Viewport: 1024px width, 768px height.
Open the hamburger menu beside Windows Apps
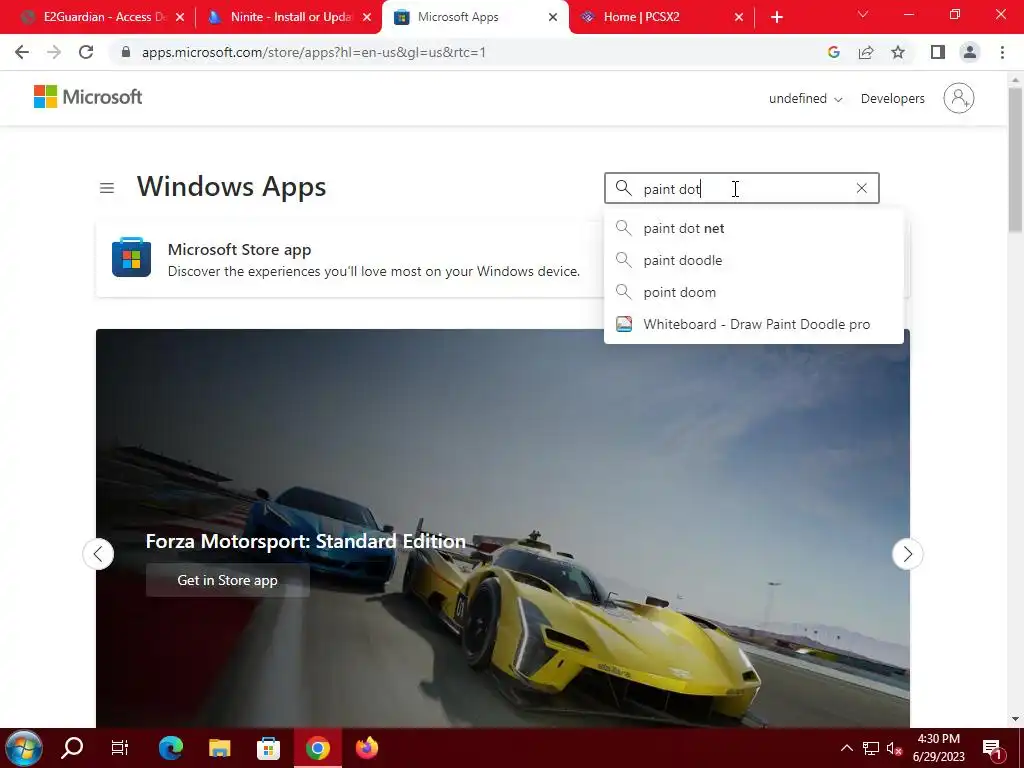pyautogui.click(x=107, y=188)
